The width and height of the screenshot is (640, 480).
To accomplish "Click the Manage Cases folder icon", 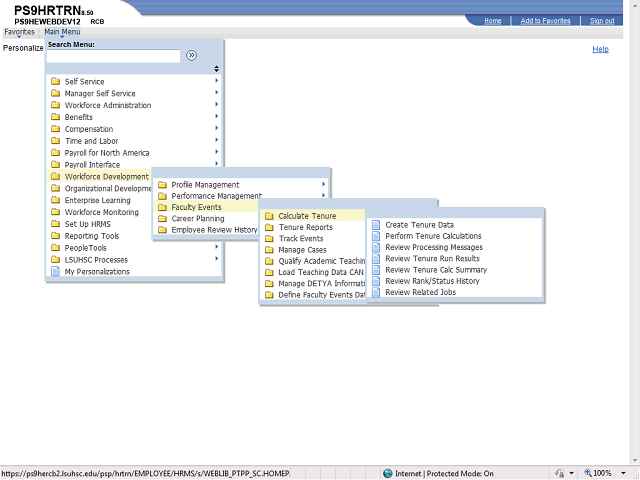I will point(269,249).
